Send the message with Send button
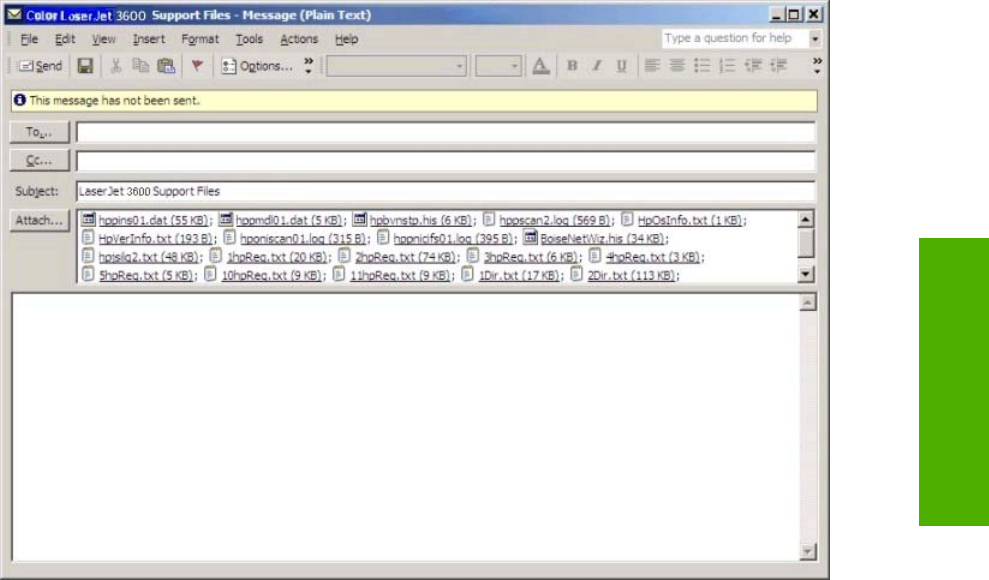 pos(40,66)
